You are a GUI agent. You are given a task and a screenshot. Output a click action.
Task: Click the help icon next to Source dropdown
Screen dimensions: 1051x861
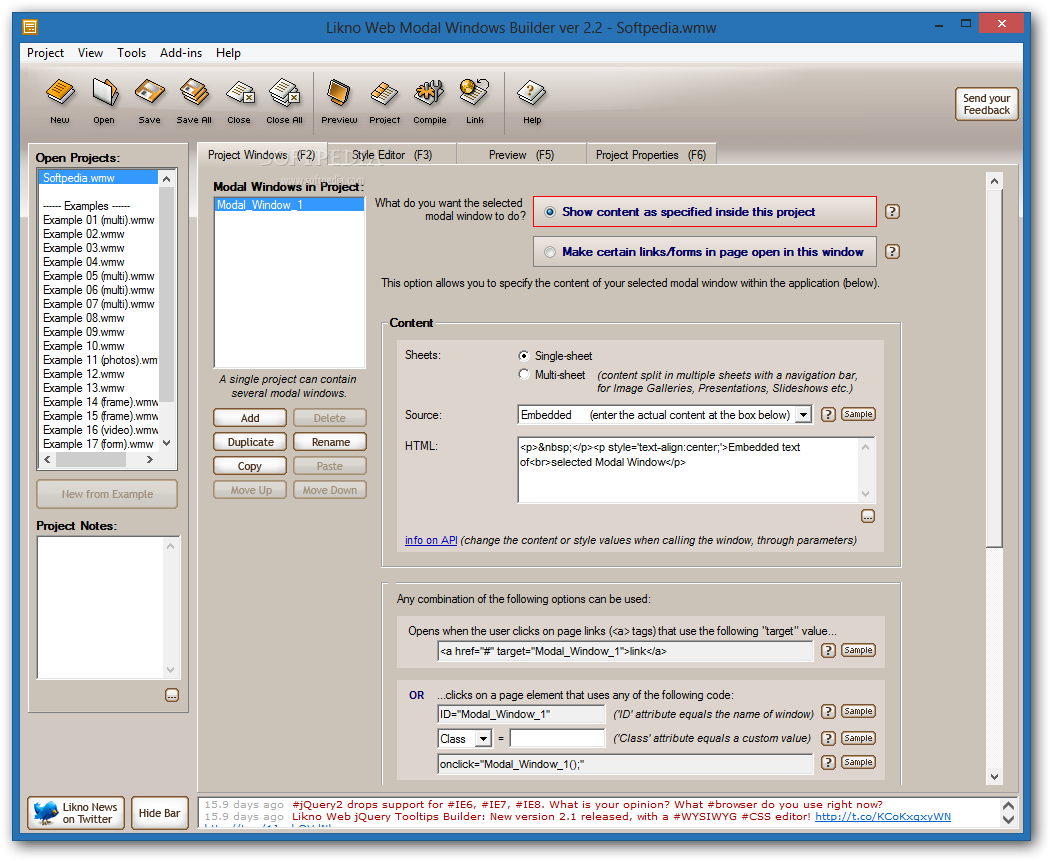click(828, 415)
